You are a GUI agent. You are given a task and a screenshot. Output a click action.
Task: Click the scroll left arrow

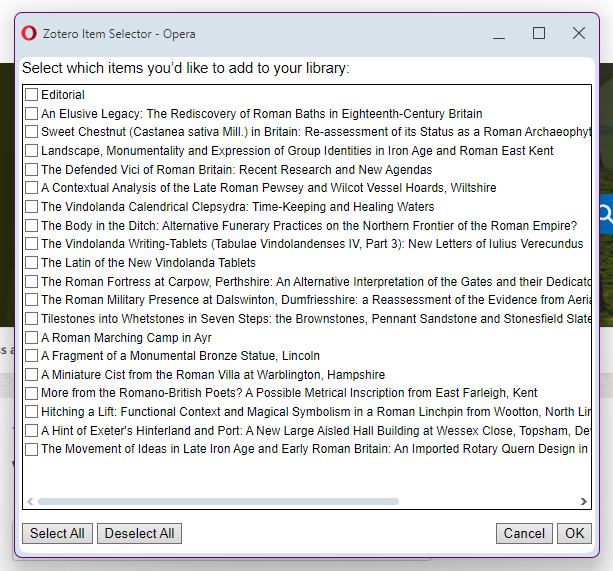[x=30, y=501]
